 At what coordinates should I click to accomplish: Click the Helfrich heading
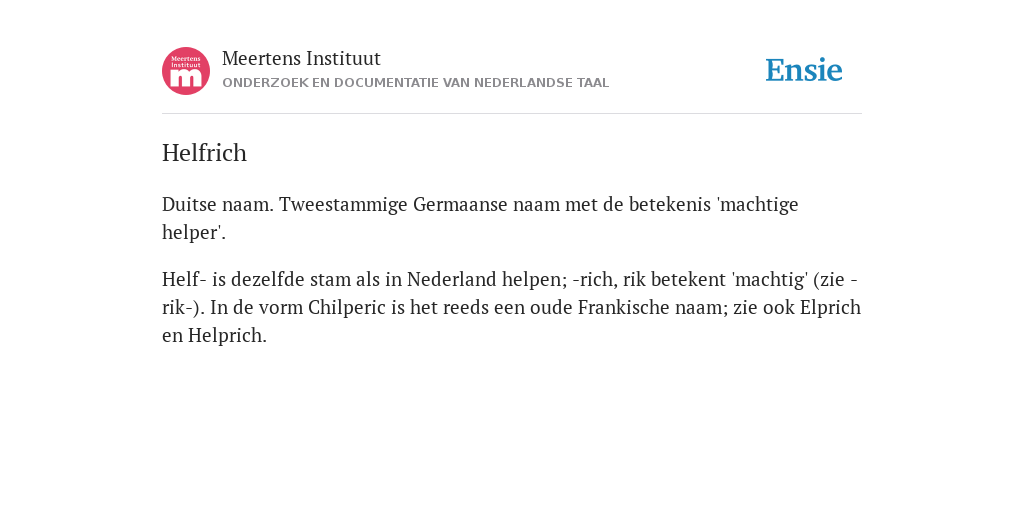(x=204, y=153)
